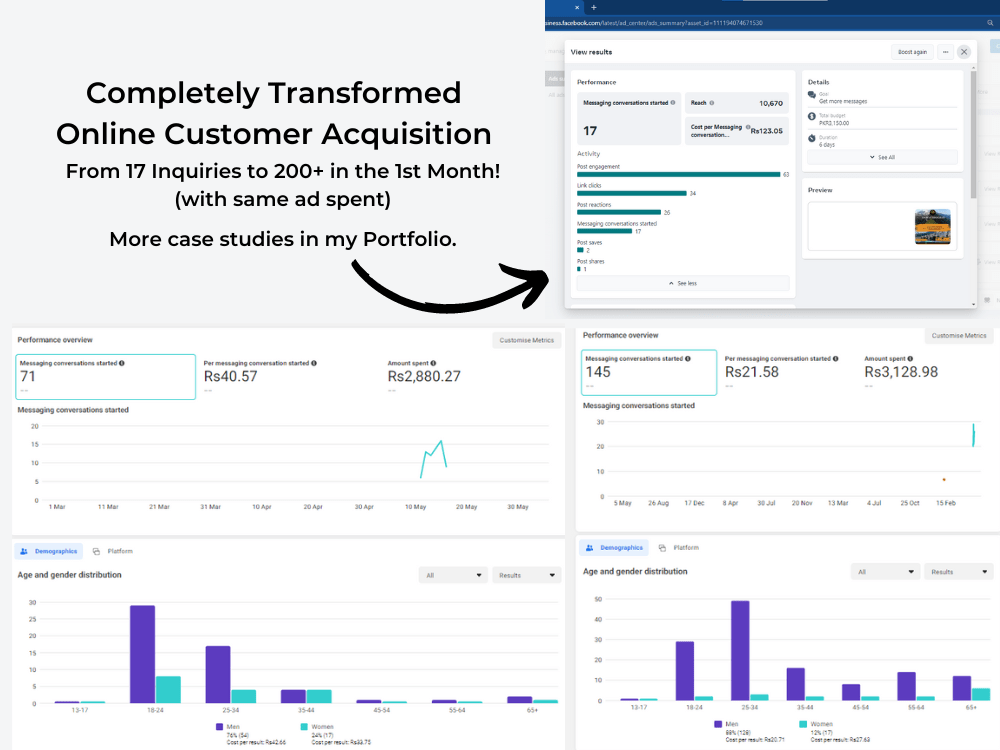Open the All dropdown in the left panel

pos(453,575)
